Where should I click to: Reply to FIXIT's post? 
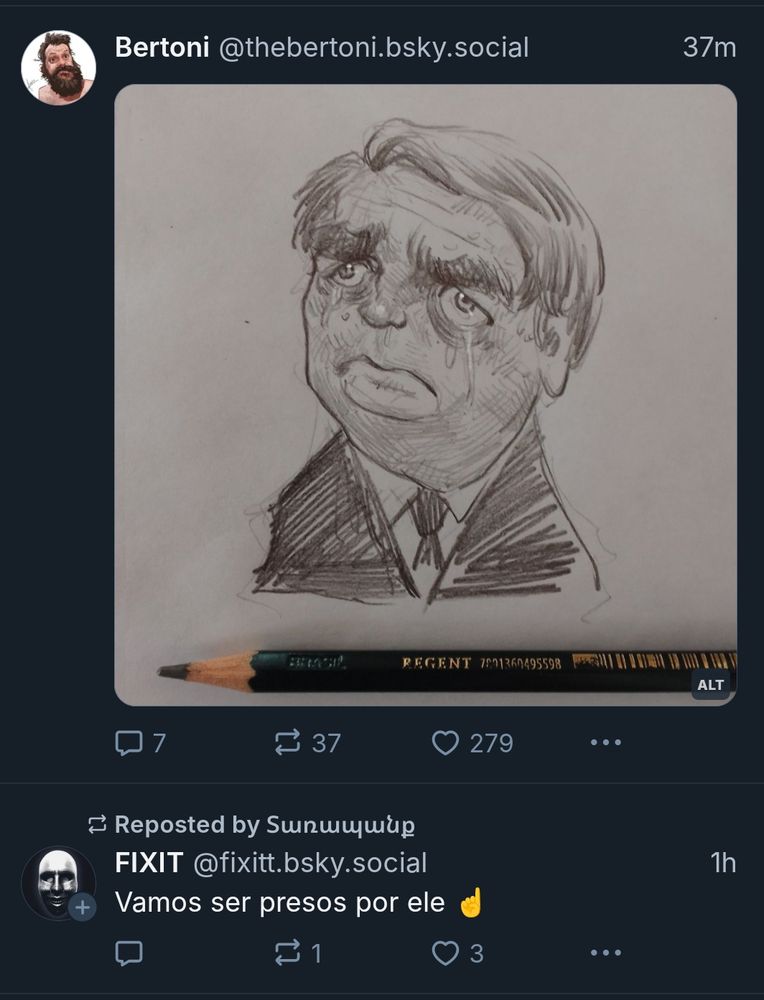click(129, 954)
